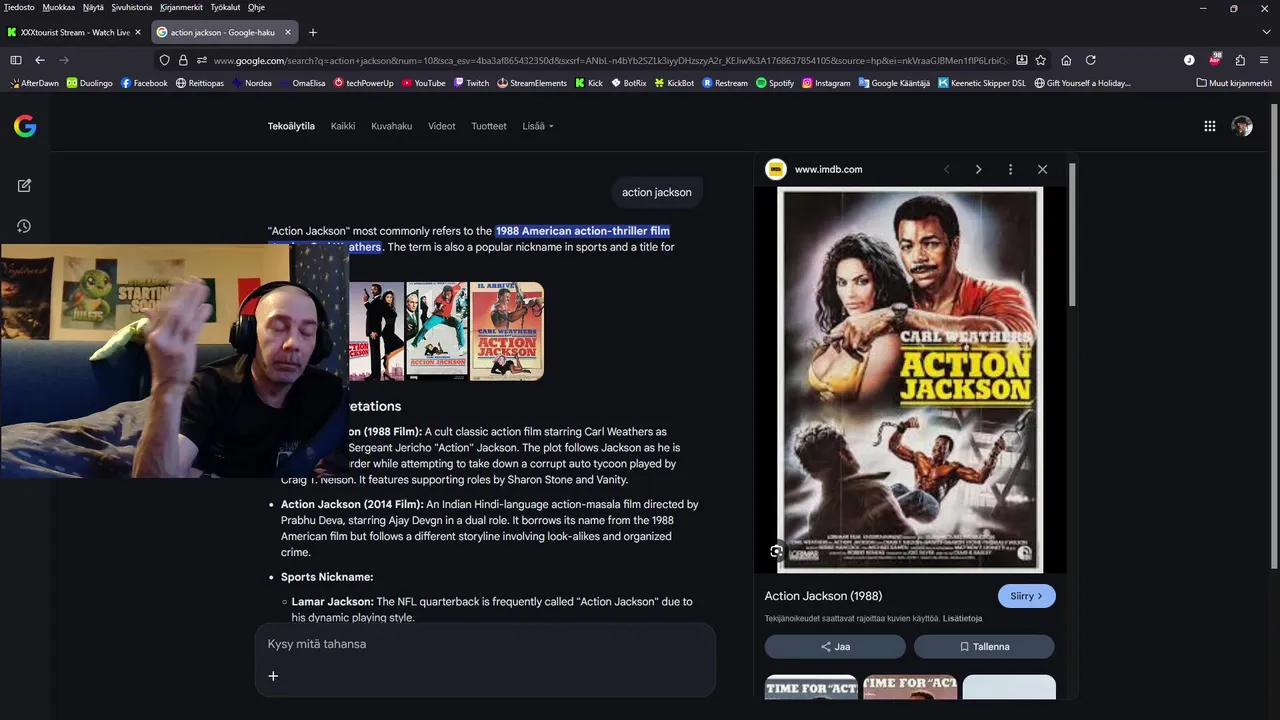This screenshot has height=720, width=1280.
Task: Open AI mode history clock icon
Action: tap(24, 226)
